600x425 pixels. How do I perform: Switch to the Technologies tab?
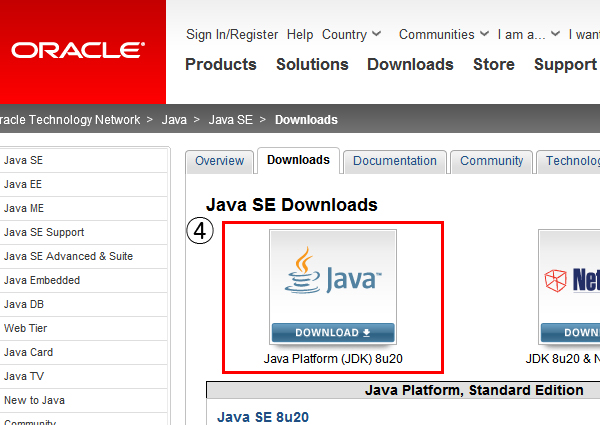[569, 162]
